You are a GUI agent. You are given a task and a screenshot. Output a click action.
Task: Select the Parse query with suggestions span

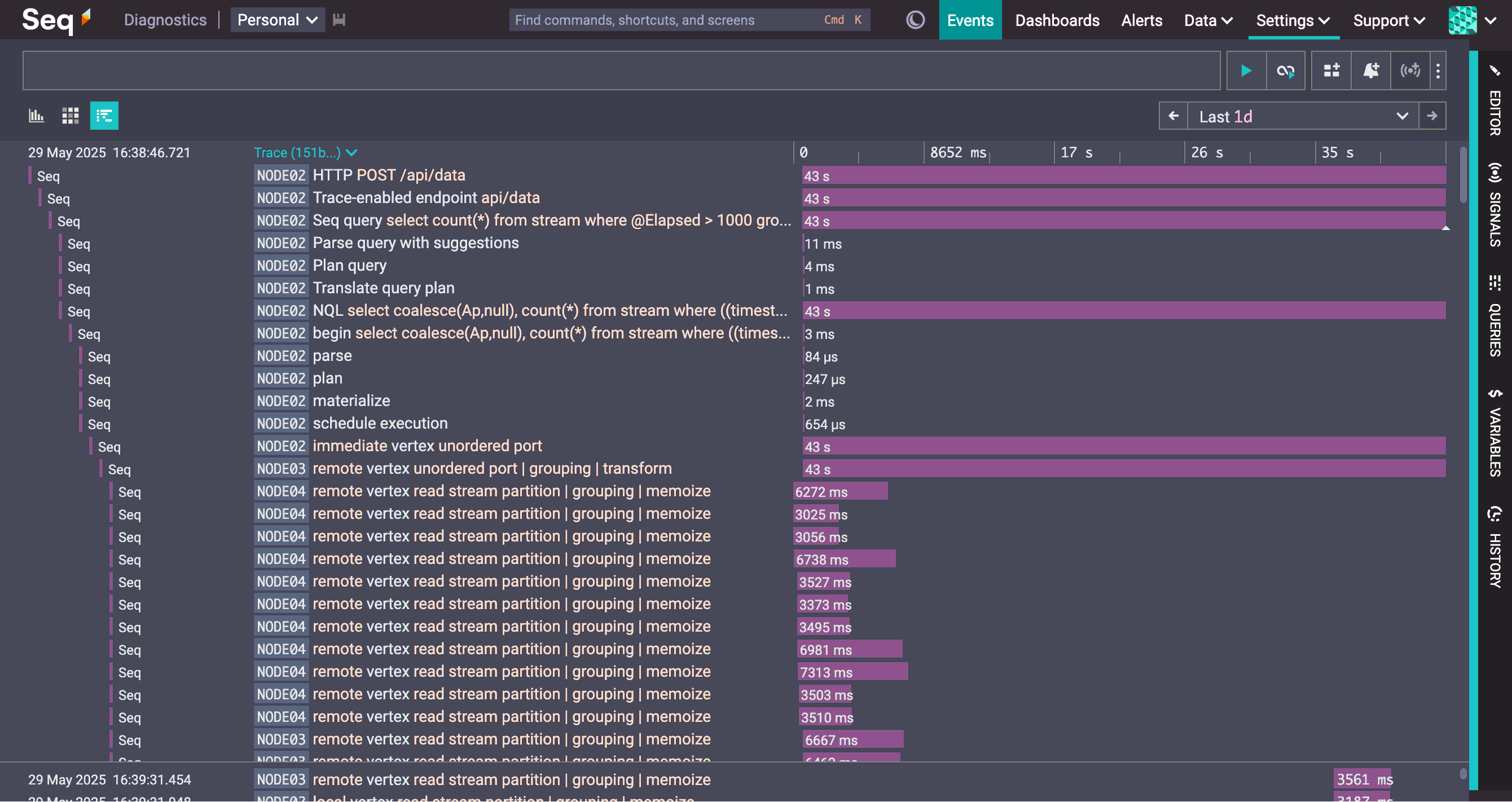coord(416,243)
